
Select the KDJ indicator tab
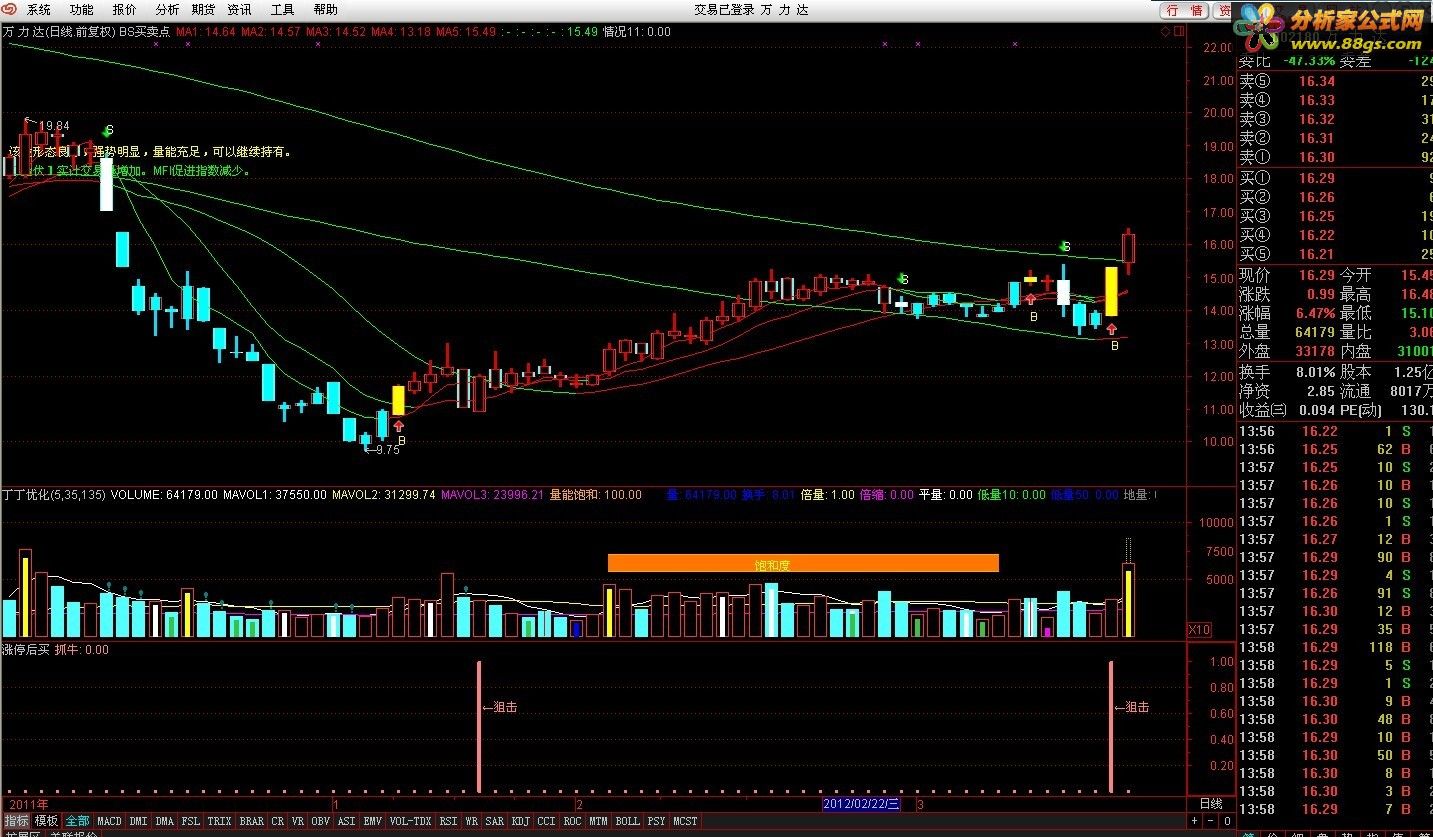520,821
